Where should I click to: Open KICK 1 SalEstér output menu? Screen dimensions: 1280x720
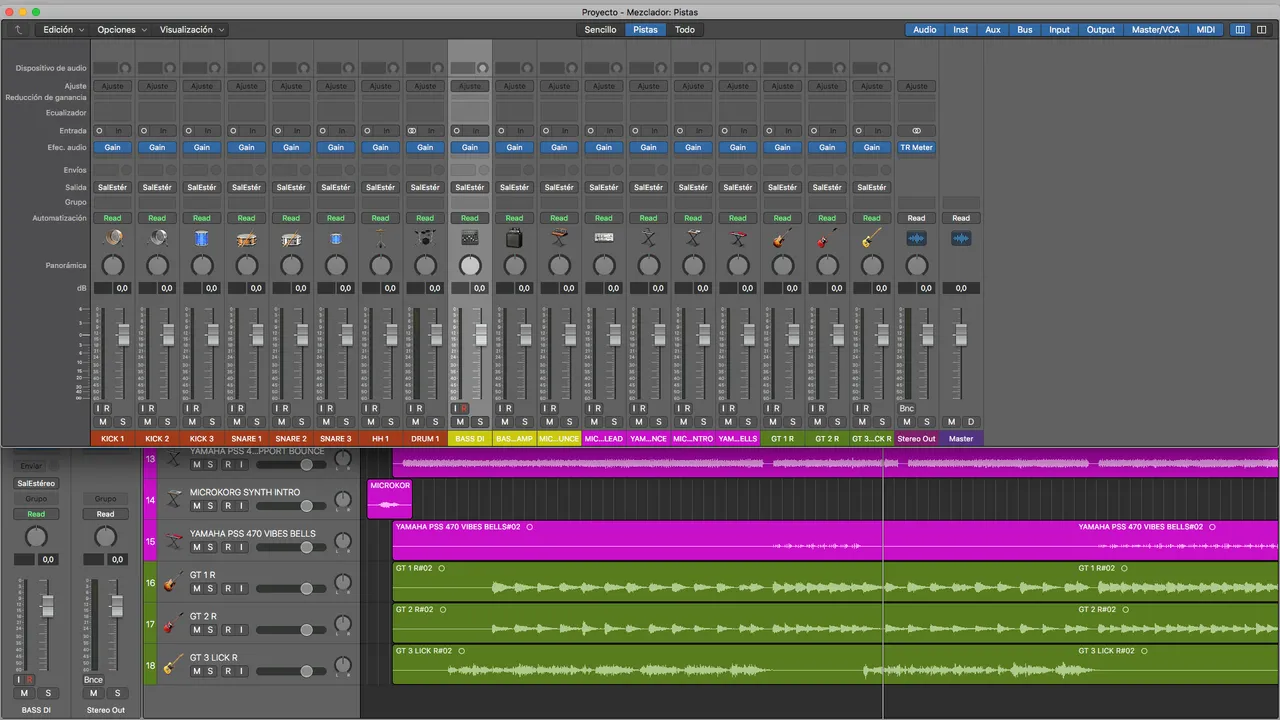click(113, 187)
